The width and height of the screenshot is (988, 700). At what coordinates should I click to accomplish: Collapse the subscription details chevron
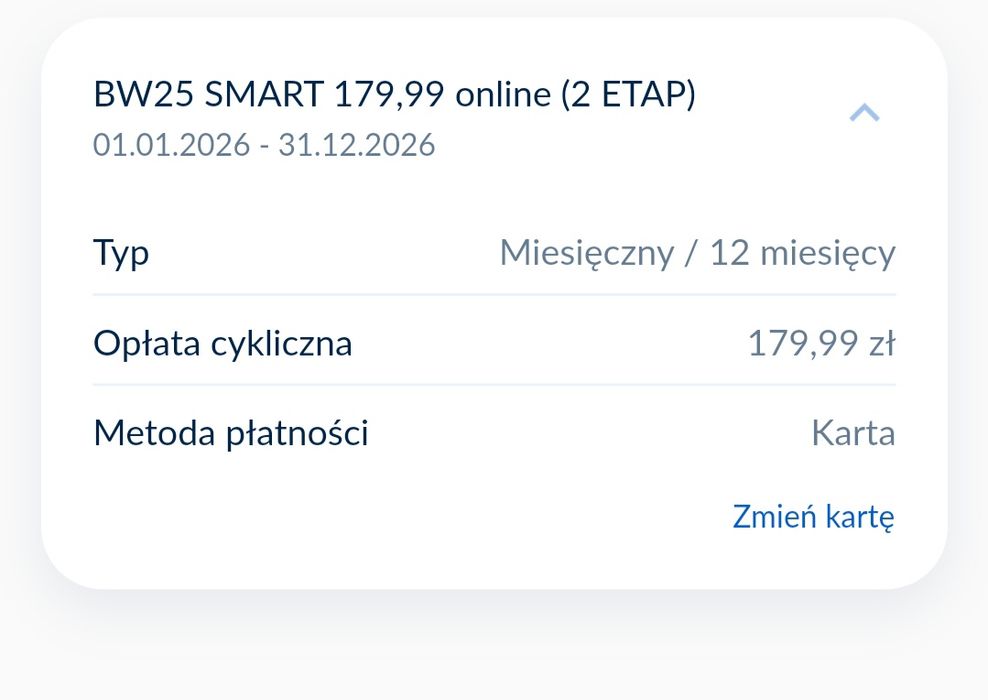click(864, 113)
